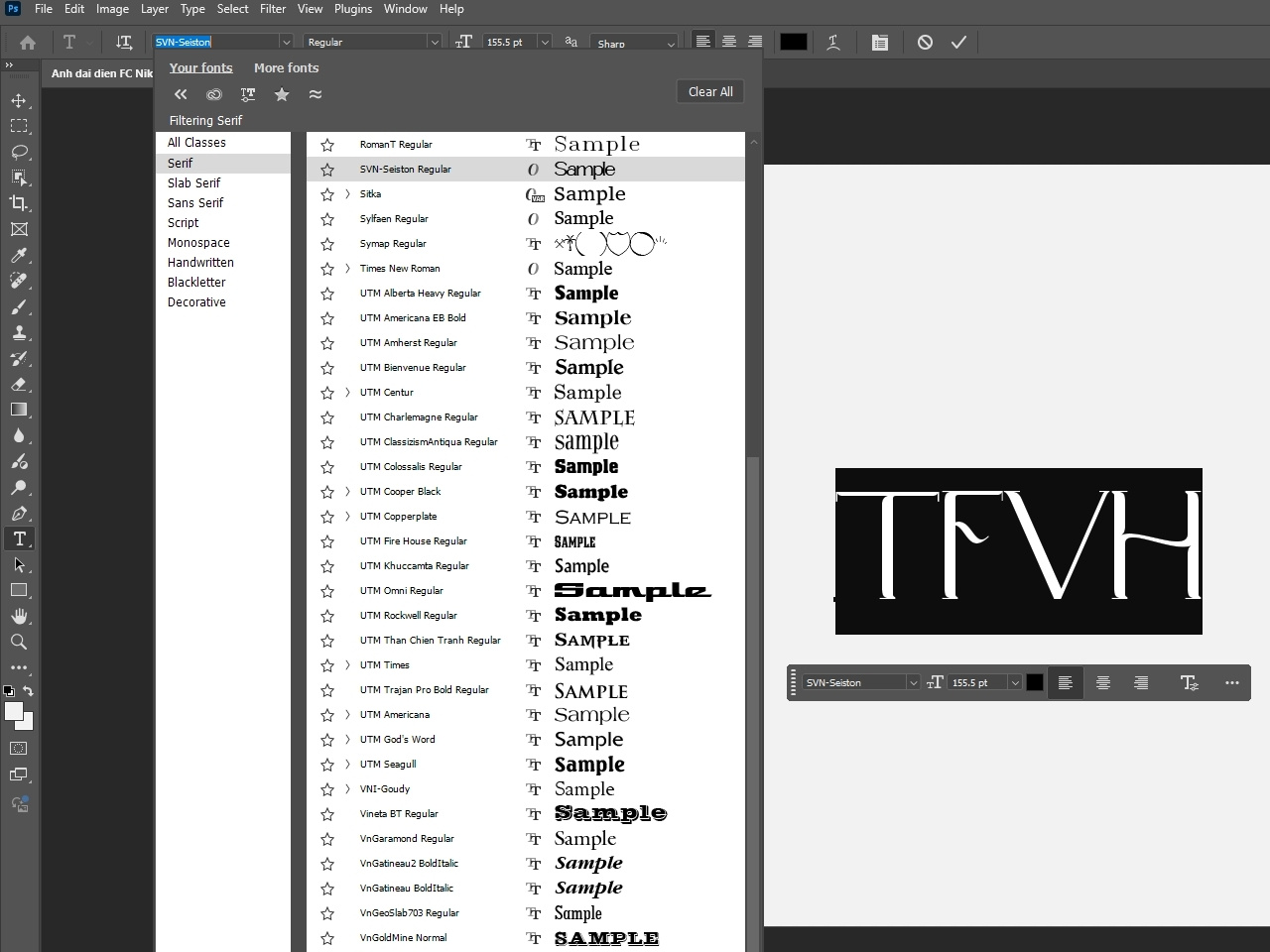Expand the UTM Centur family
The image size is (1270, 952).
click(x=347, y=393)
